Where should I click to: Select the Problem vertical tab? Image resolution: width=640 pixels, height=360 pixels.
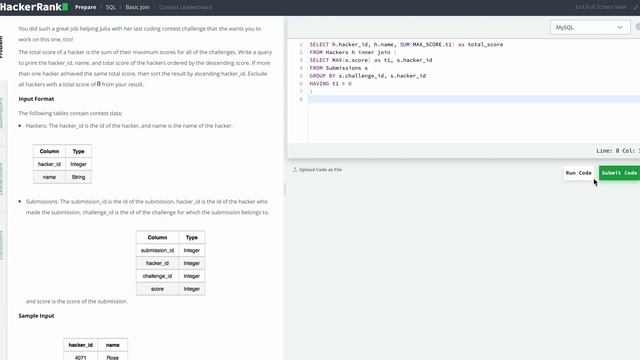(x=2, y=47)
